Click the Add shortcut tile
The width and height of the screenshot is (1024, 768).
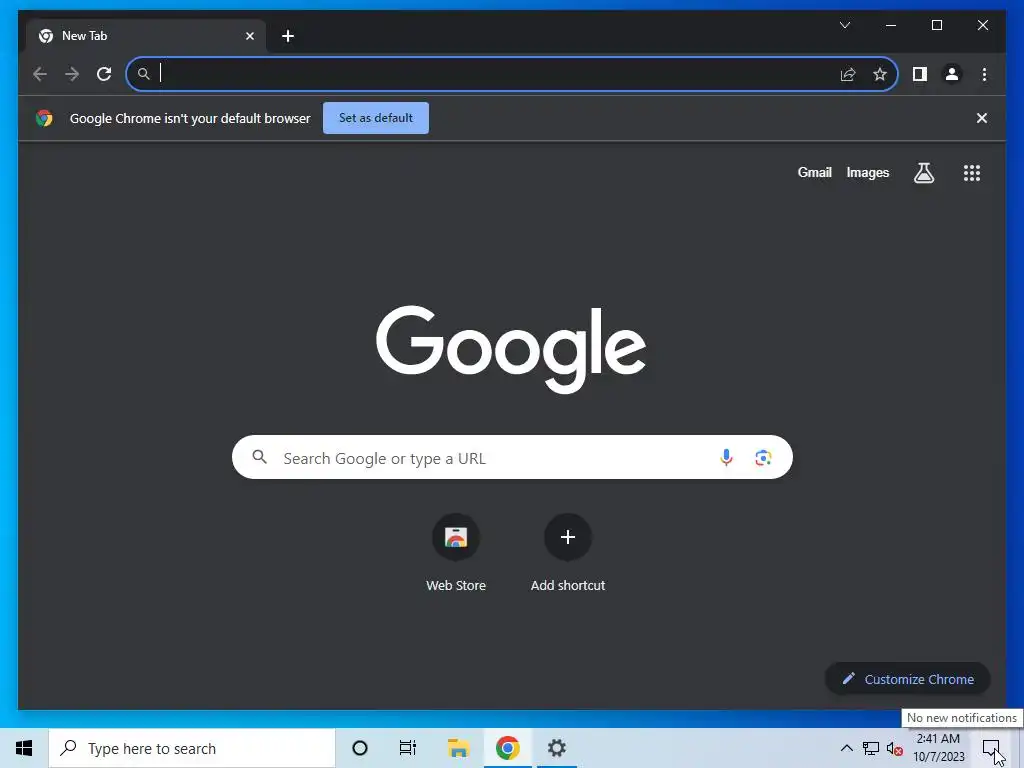pyautogui.click(x=568, y=552)
